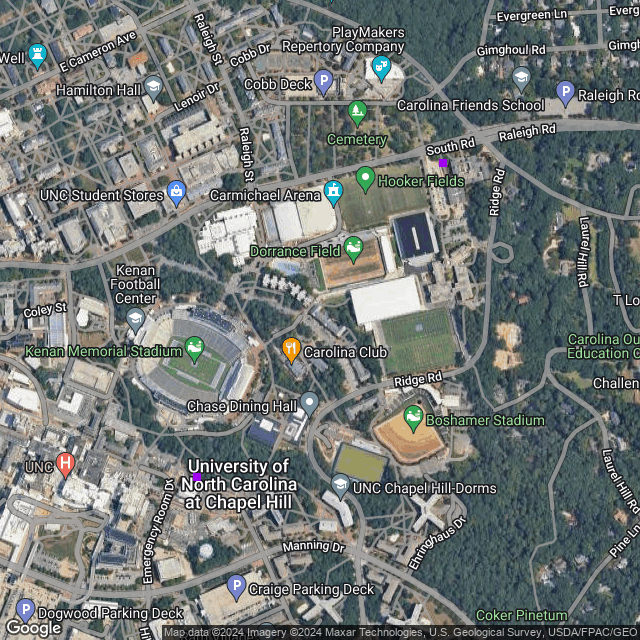Click the Hooker Fields green location pin
Viewport: 640px width, 640px height.
click(365, 179)
